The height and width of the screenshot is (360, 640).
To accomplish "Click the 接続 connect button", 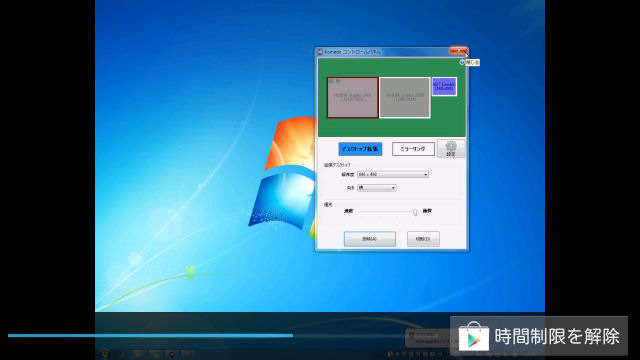I will tap(370, 239).
